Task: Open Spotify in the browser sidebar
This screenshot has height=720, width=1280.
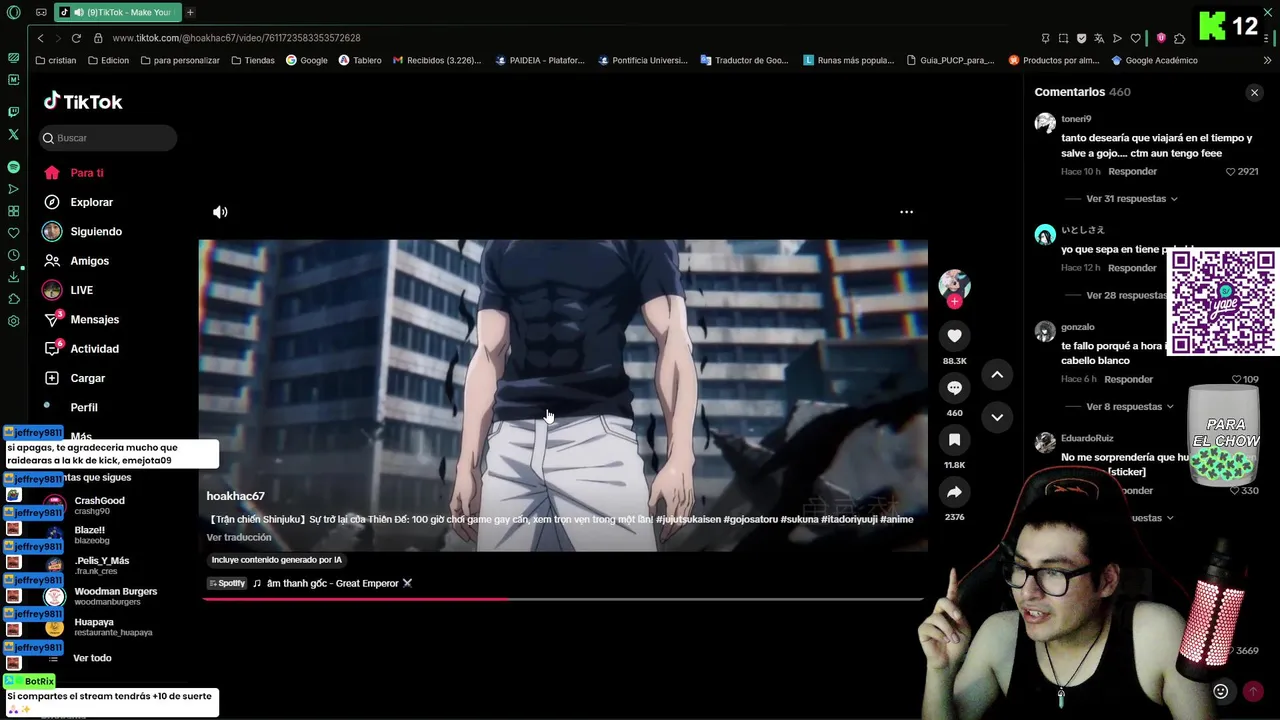Action: (13, 167)
